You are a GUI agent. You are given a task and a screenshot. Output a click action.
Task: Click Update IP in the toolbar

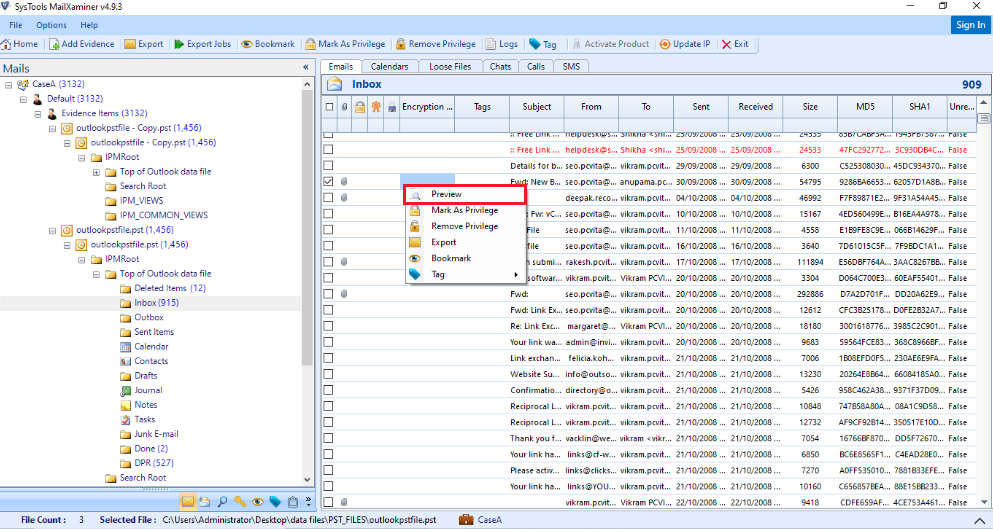[x=685, y=44]
